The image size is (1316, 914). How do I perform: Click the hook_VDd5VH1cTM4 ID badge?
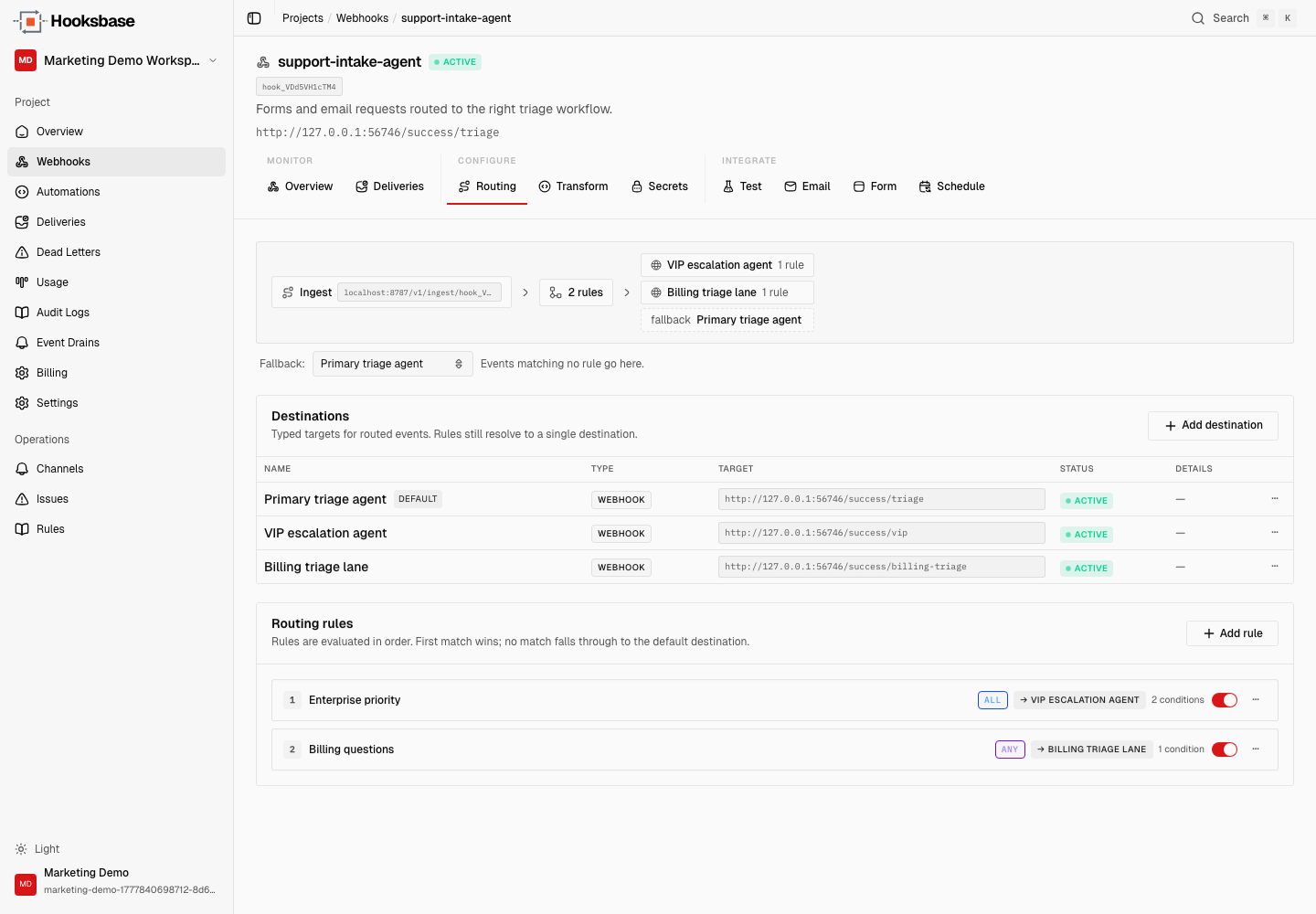click(x=299, y=87)
